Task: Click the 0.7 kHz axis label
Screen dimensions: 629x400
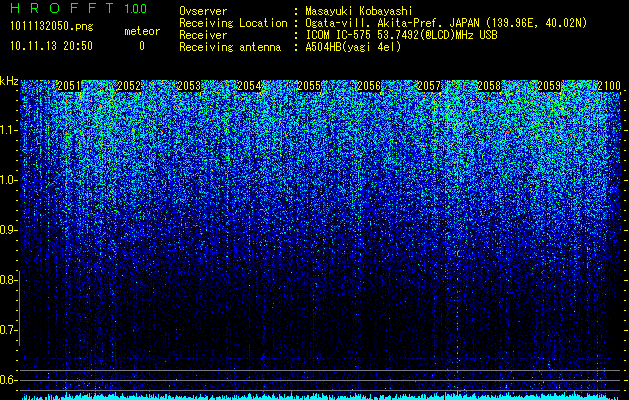Action: [8, 330]
